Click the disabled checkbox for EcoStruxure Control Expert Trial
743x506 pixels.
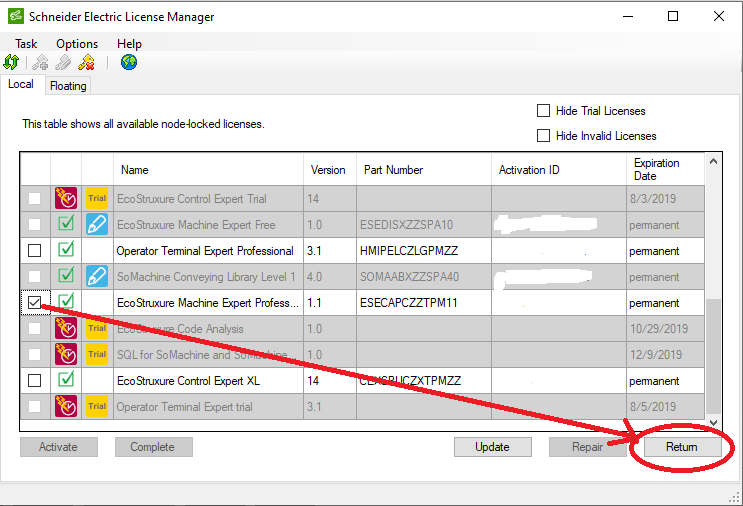[x=34, y=198]
